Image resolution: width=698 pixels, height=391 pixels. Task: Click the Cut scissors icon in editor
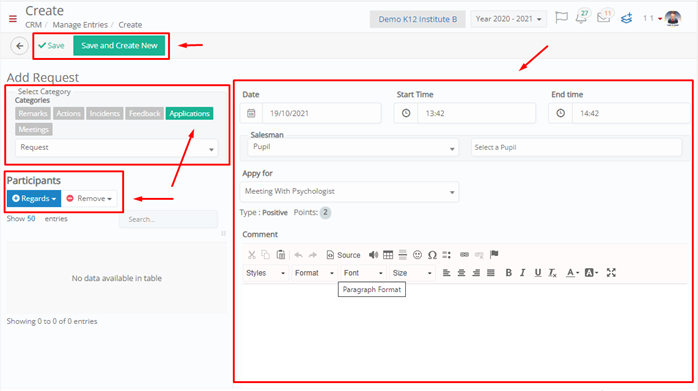252,255
